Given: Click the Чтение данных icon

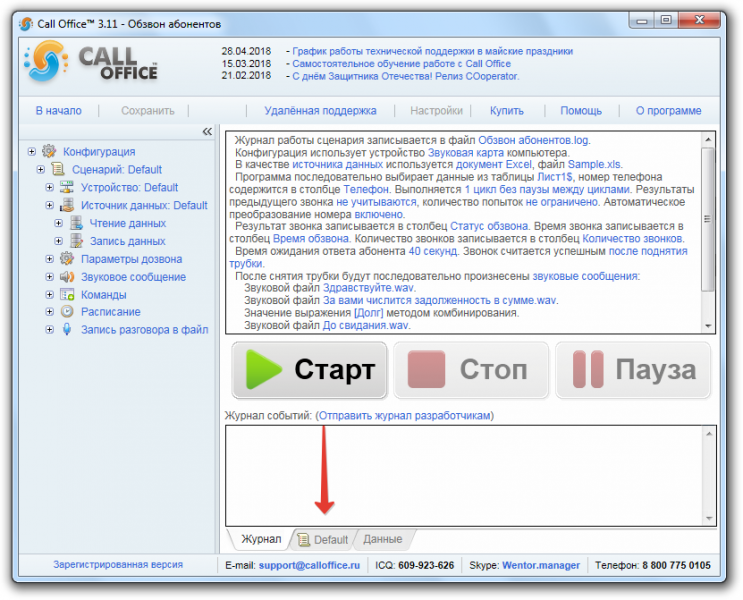Looking at the screenshot, I should [76, 223].
